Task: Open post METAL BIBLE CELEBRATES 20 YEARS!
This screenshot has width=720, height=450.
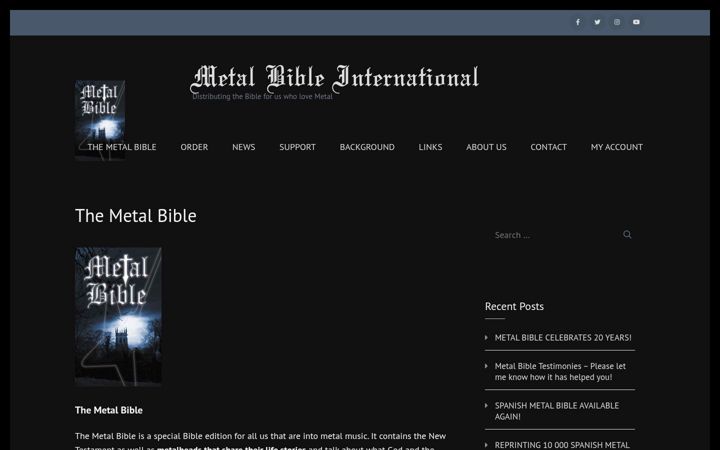Action: pos(563,338)
